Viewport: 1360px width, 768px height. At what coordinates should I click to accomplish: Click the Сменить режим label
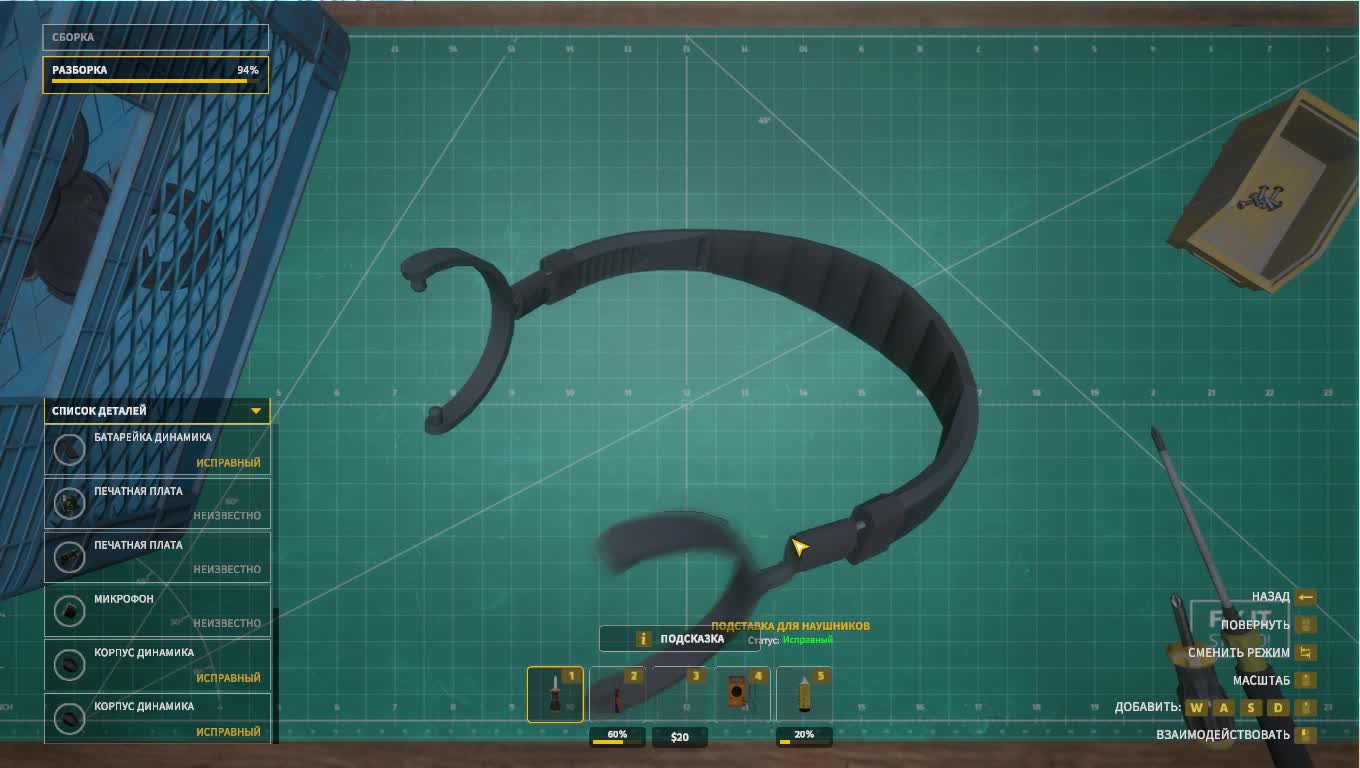click(x=1238, y=652)
